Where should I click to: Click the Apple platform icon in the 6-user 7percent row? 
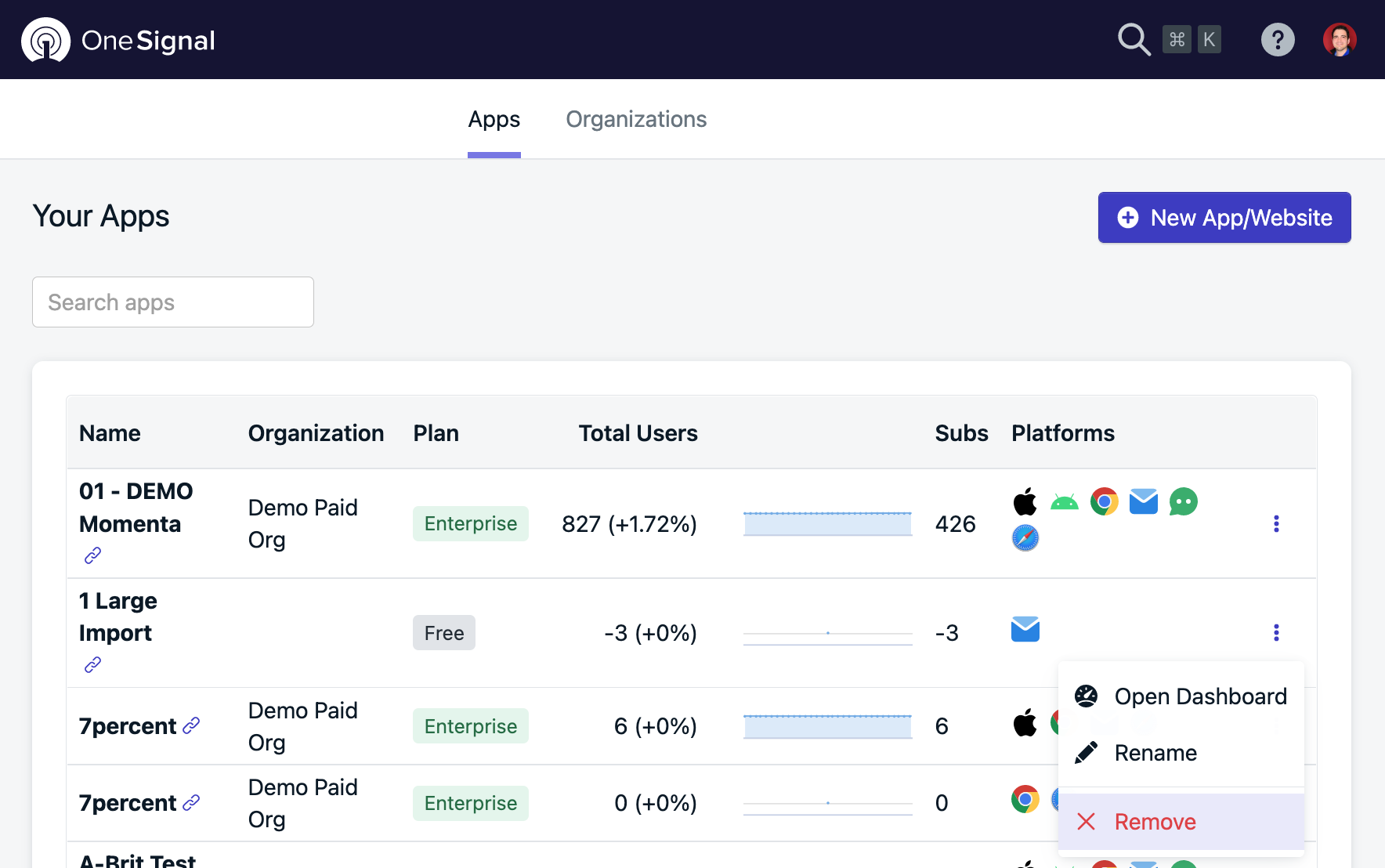coord(1025,722)
